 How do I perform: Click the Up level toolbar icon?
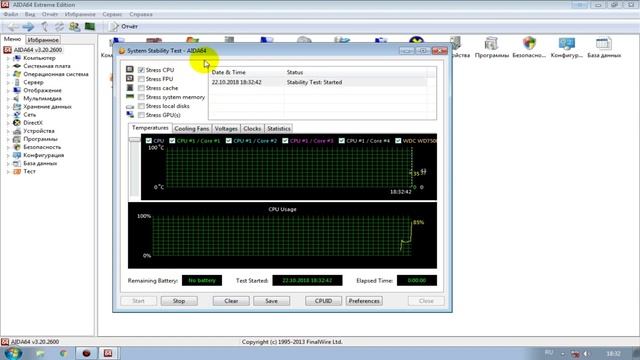pos(44,27)
